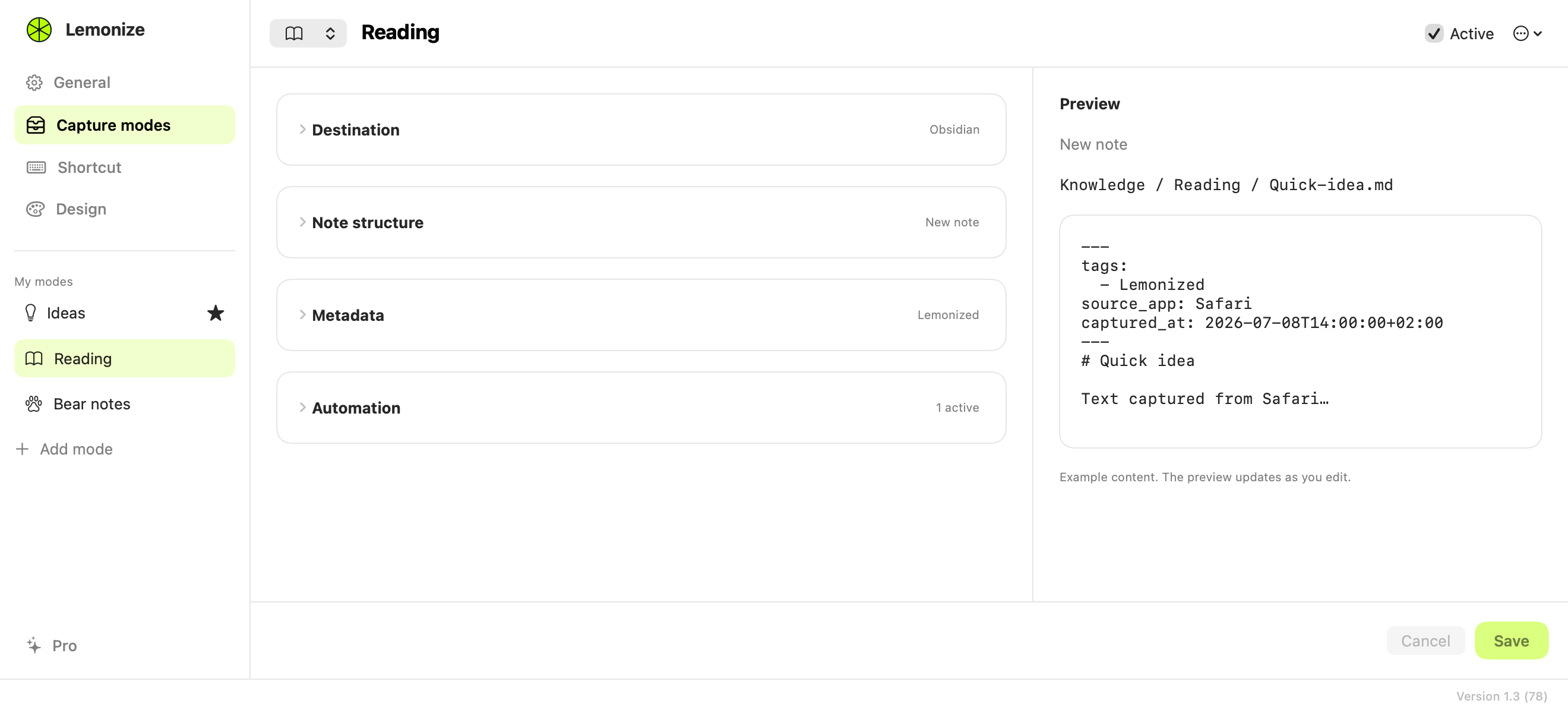Click the Metadata heading
The image size is (1568, 713).
(347, 315)
